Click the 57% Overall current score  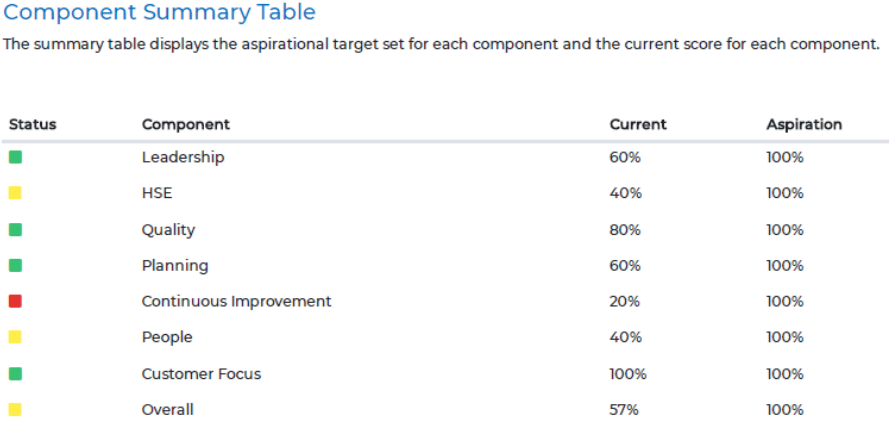coord(624,410)
